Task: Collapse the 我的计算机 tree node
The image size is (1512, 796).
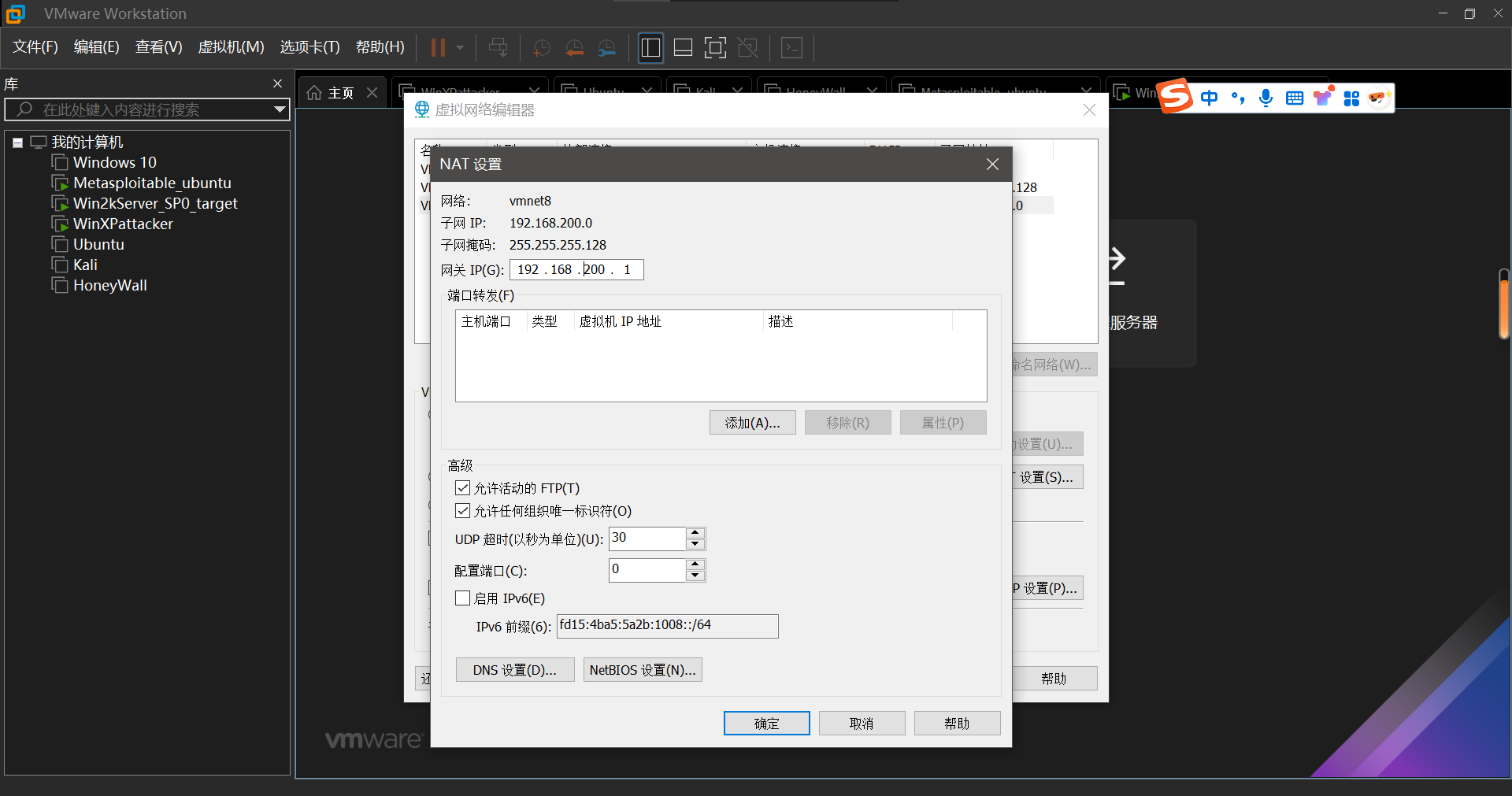Action: tap(17, 143)
